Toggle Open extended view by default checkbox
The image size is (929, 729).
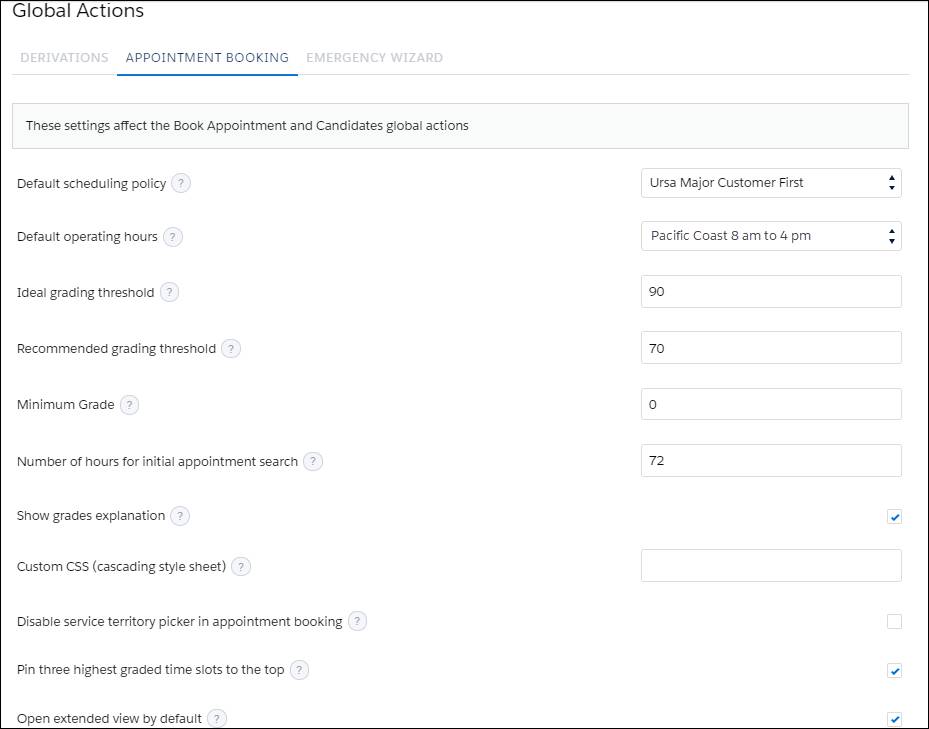[x=894, y=719]
